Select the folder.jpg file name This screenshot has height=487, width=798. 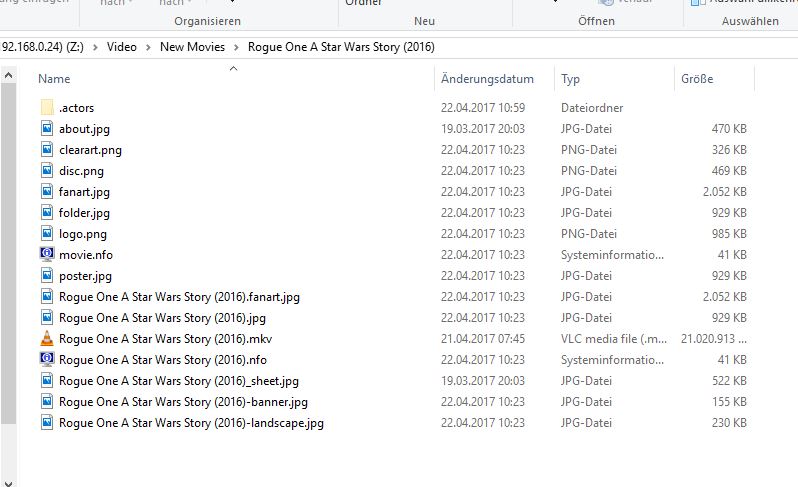click(84, 213)
